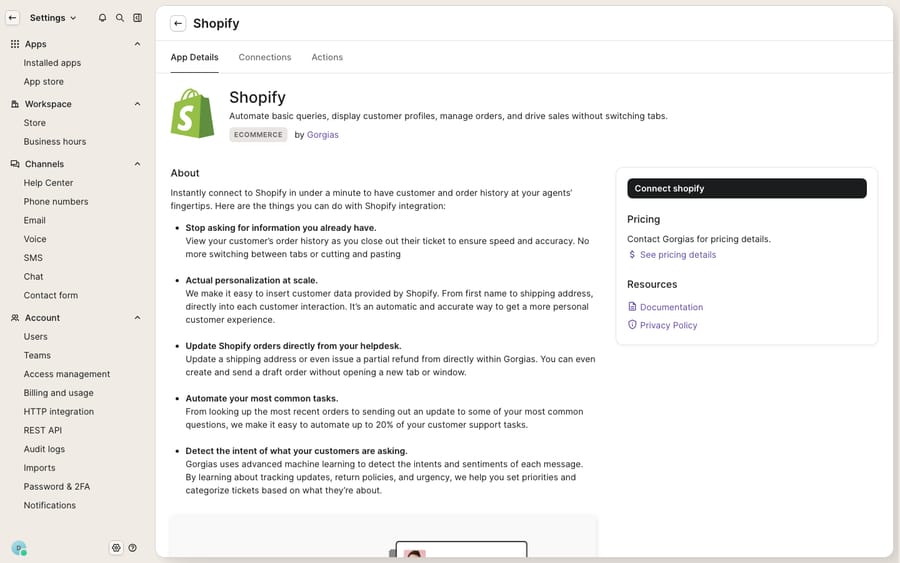Click the Gorgias author link
This screenshot has width=900, height=563.
323,135
